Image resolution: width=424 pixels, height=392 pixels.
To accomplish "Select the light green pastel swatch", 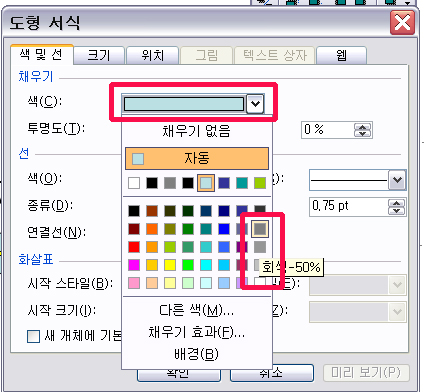I will tap(188, 283).
